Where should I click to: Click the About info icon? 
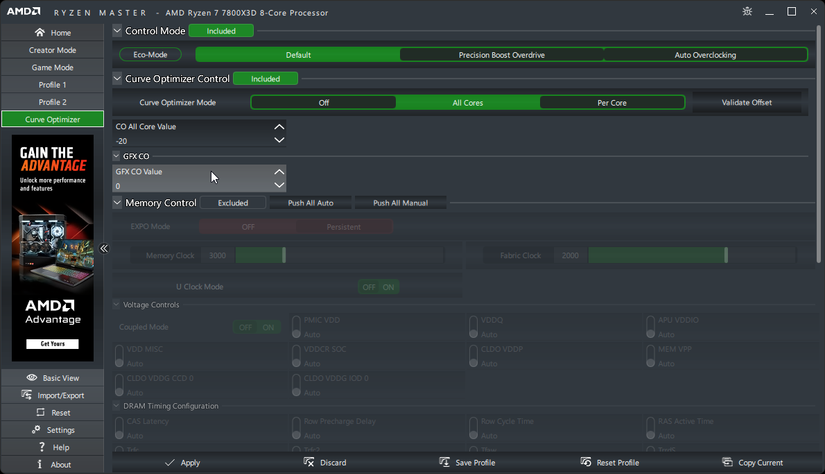tap(39, 465)
